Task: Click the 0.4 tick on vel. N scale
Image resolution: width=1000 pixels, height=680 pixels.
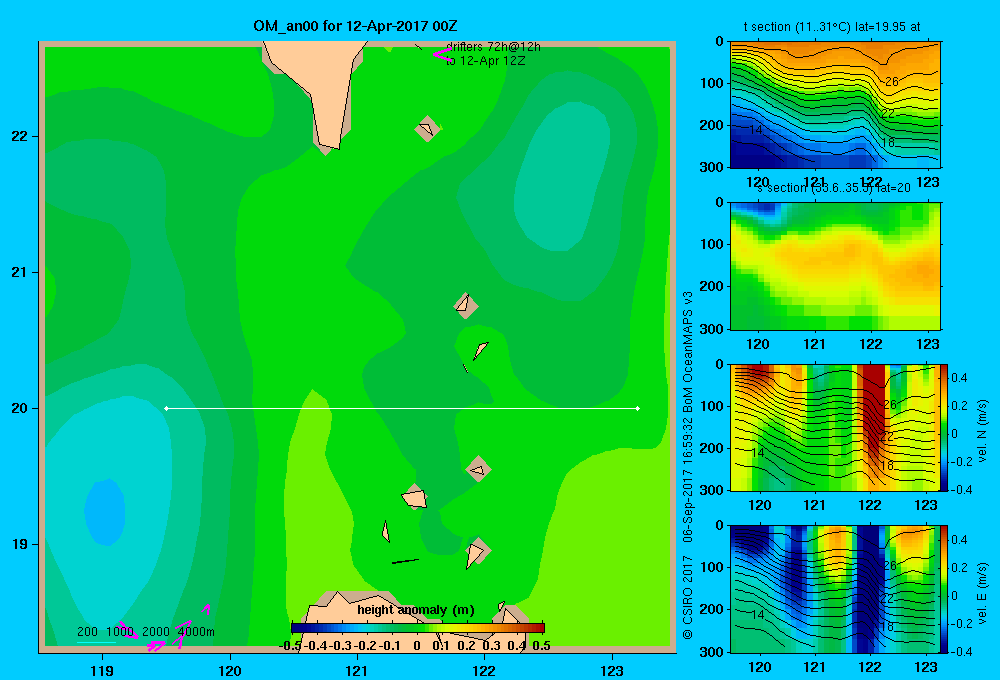Action: [x=959, y=378]
